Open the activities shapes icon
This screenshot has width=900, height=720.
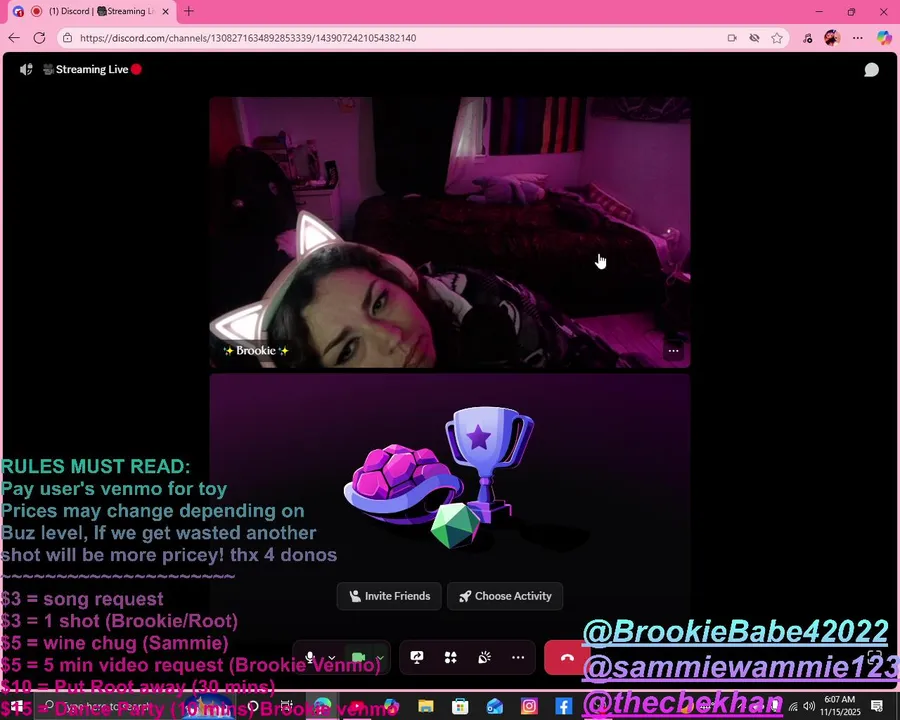pos(451,657)
